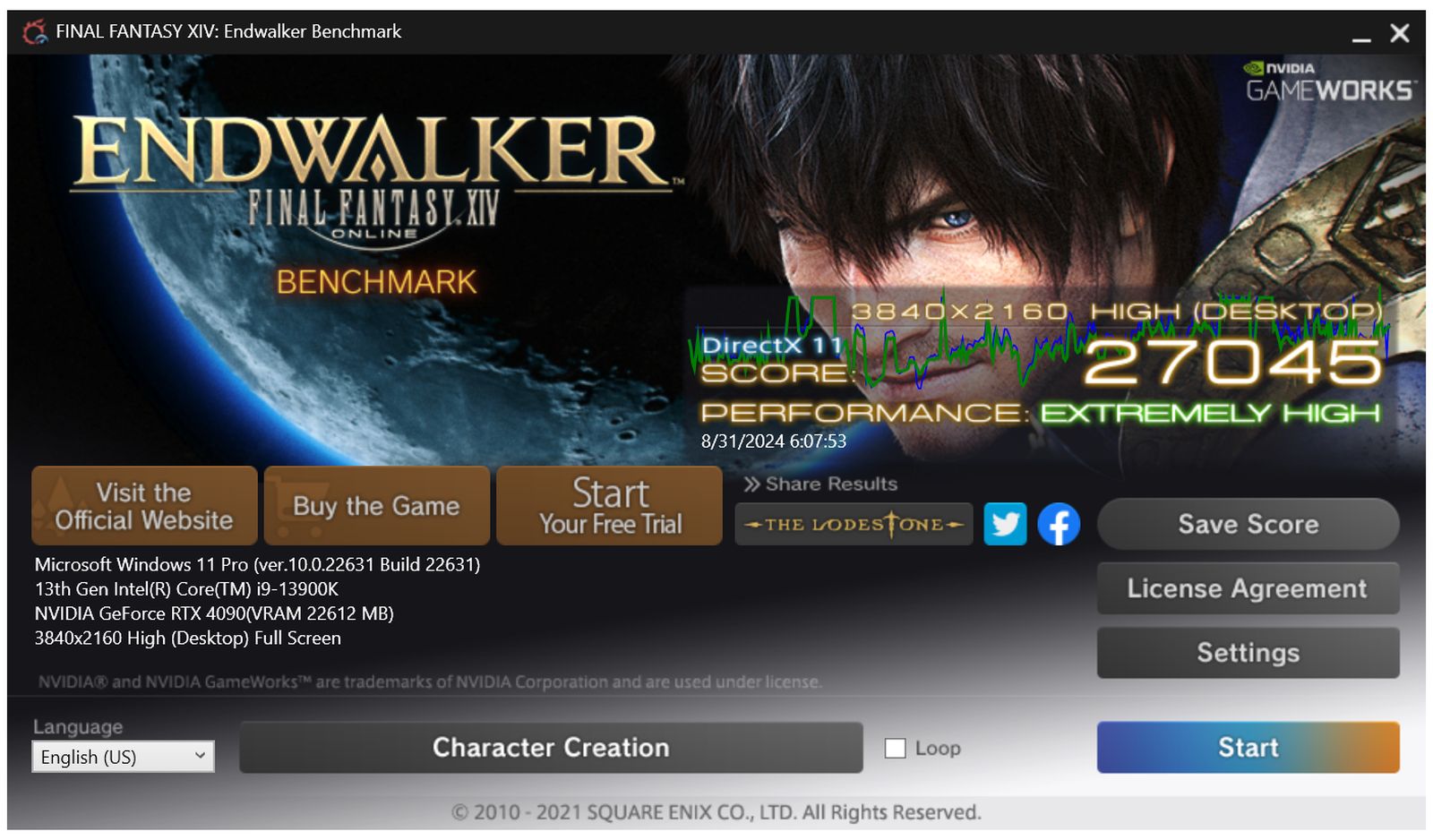Click the NVIDIA GeForce RTX 4090 line
The width and height of the screenshot is (1433, 840).
point(214,613)
